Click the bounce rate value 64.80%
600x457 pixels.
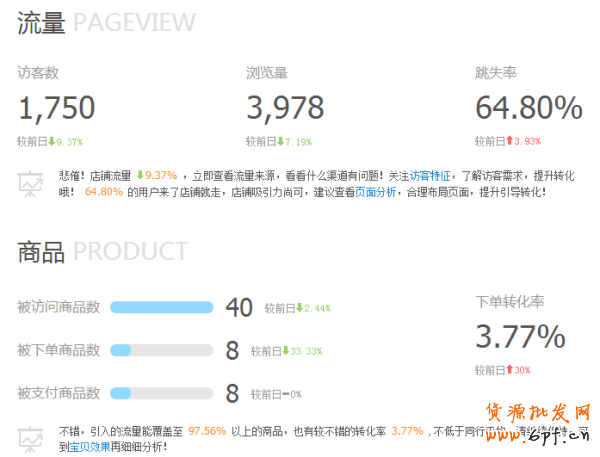(x=528, y=107)
